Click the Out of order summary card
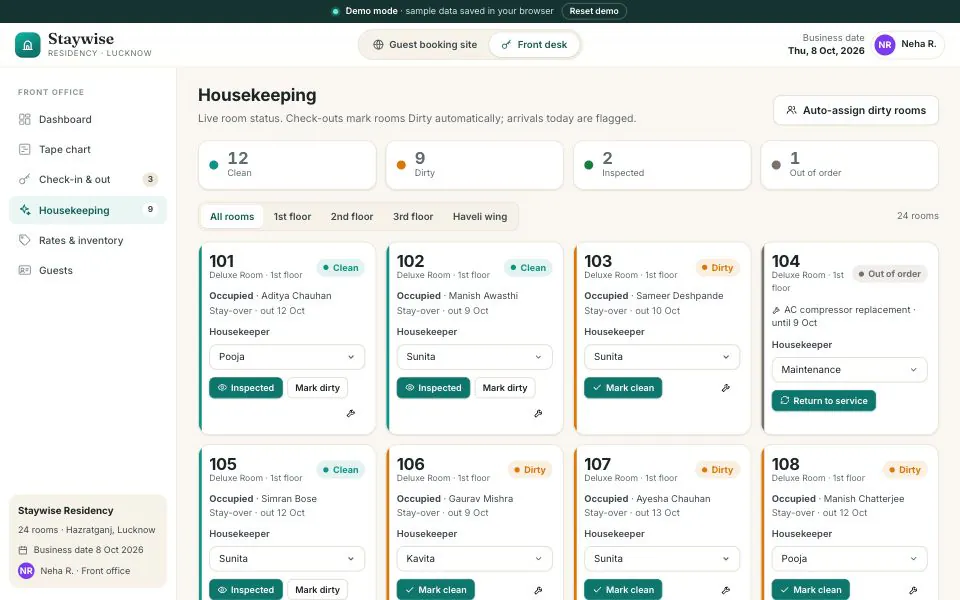Image resolution: width=960 pixels, height=600 pixels. [849, 165]
